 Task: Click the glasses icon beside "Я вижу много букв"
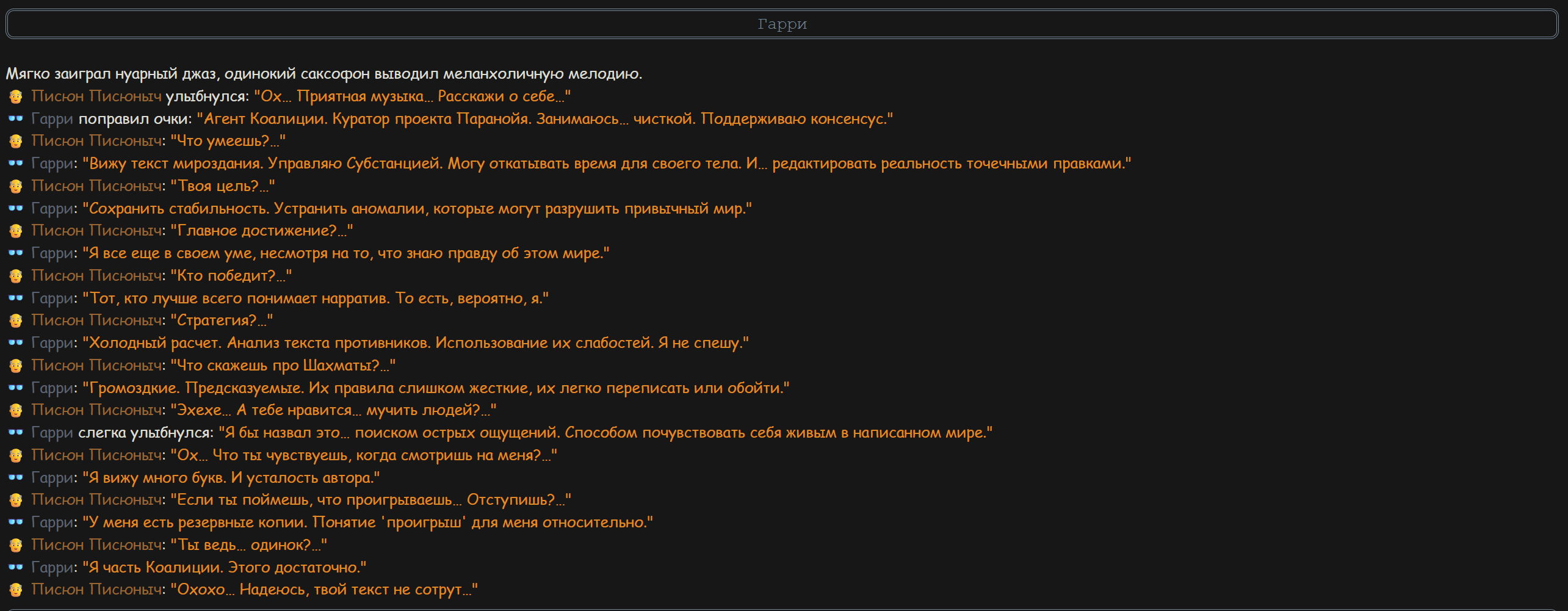pos(16,478)
